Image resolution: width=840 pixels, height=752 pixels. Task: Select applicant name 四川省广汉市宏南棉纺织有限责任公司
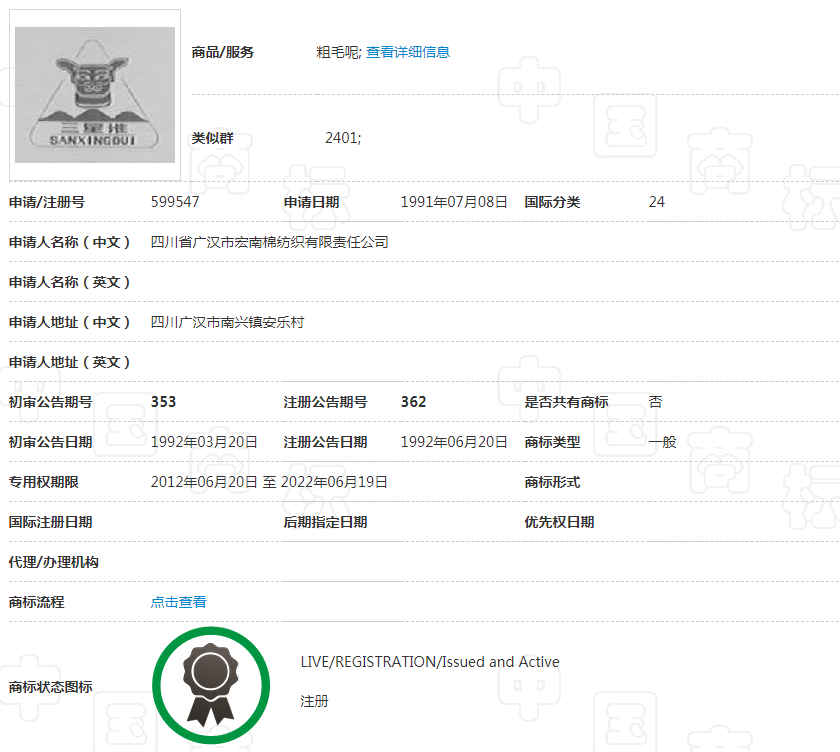pyautogui.click(x=269, y=242)
